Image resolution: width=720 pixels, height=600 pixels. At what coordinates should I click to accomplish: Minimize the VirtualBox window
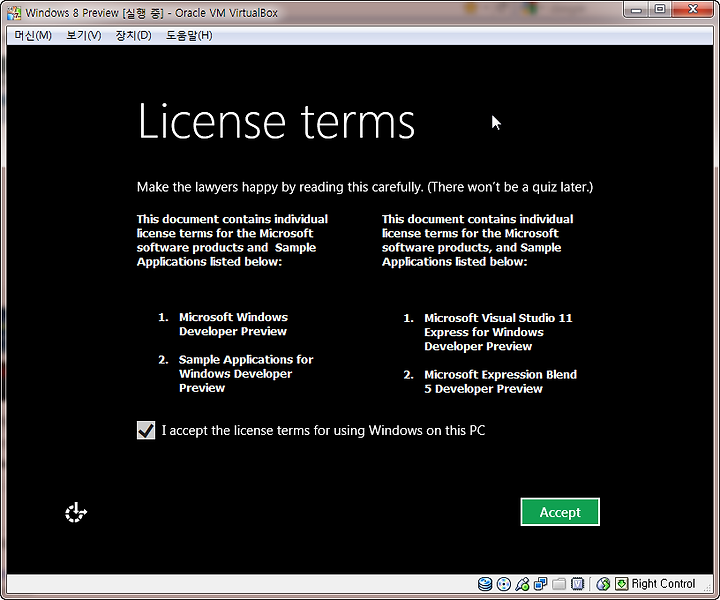[636, 10]
